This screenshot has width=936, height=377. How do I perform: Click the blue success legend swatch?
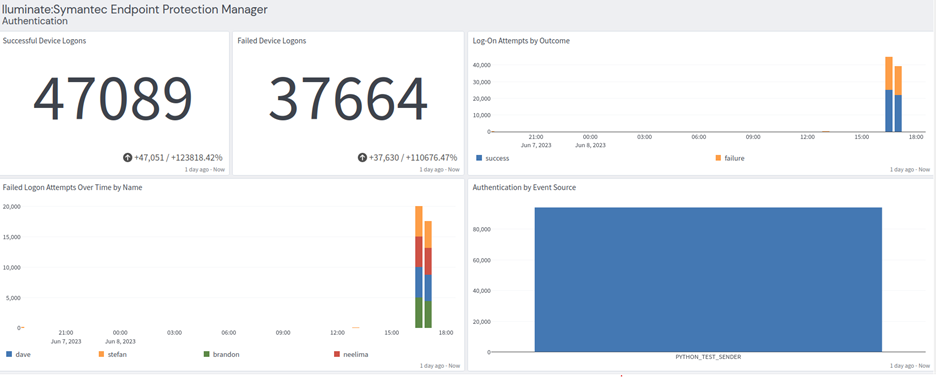tap(479, 159)
